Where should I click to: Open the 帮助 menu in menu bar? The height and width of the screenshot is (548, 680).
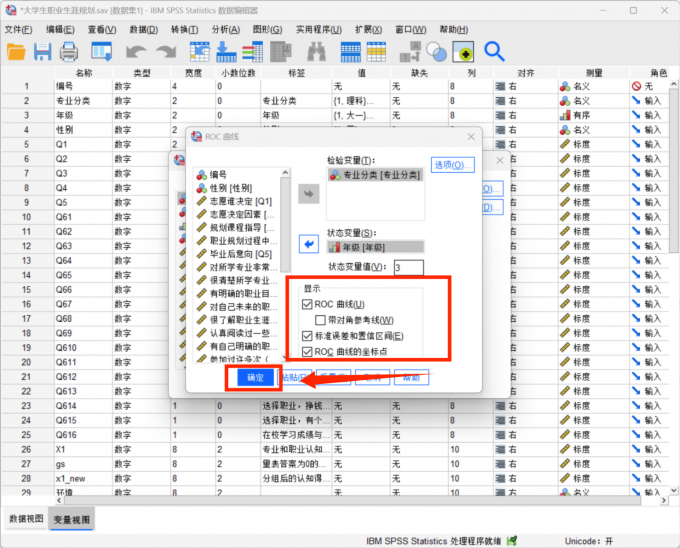click(454, 29)
